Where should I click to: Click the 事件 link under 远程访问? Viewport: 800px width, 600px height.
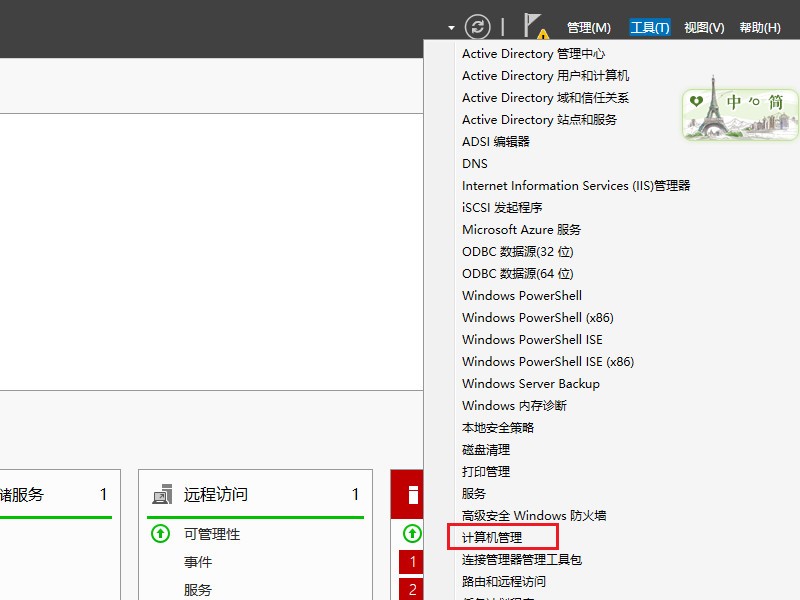(x=196, y=562)
